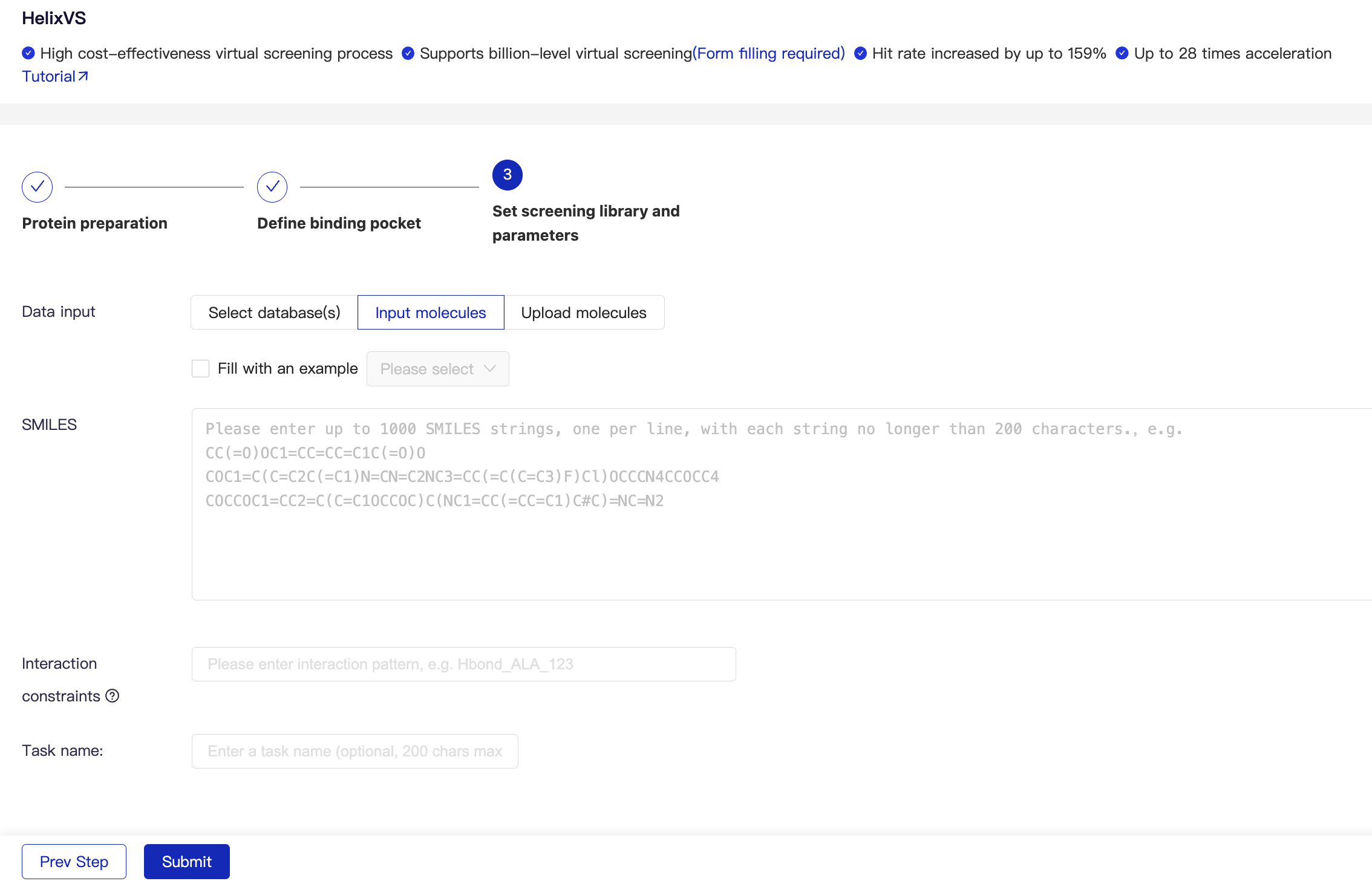Click the checkmark icon before Hit rate increased

tap(860, 53)
